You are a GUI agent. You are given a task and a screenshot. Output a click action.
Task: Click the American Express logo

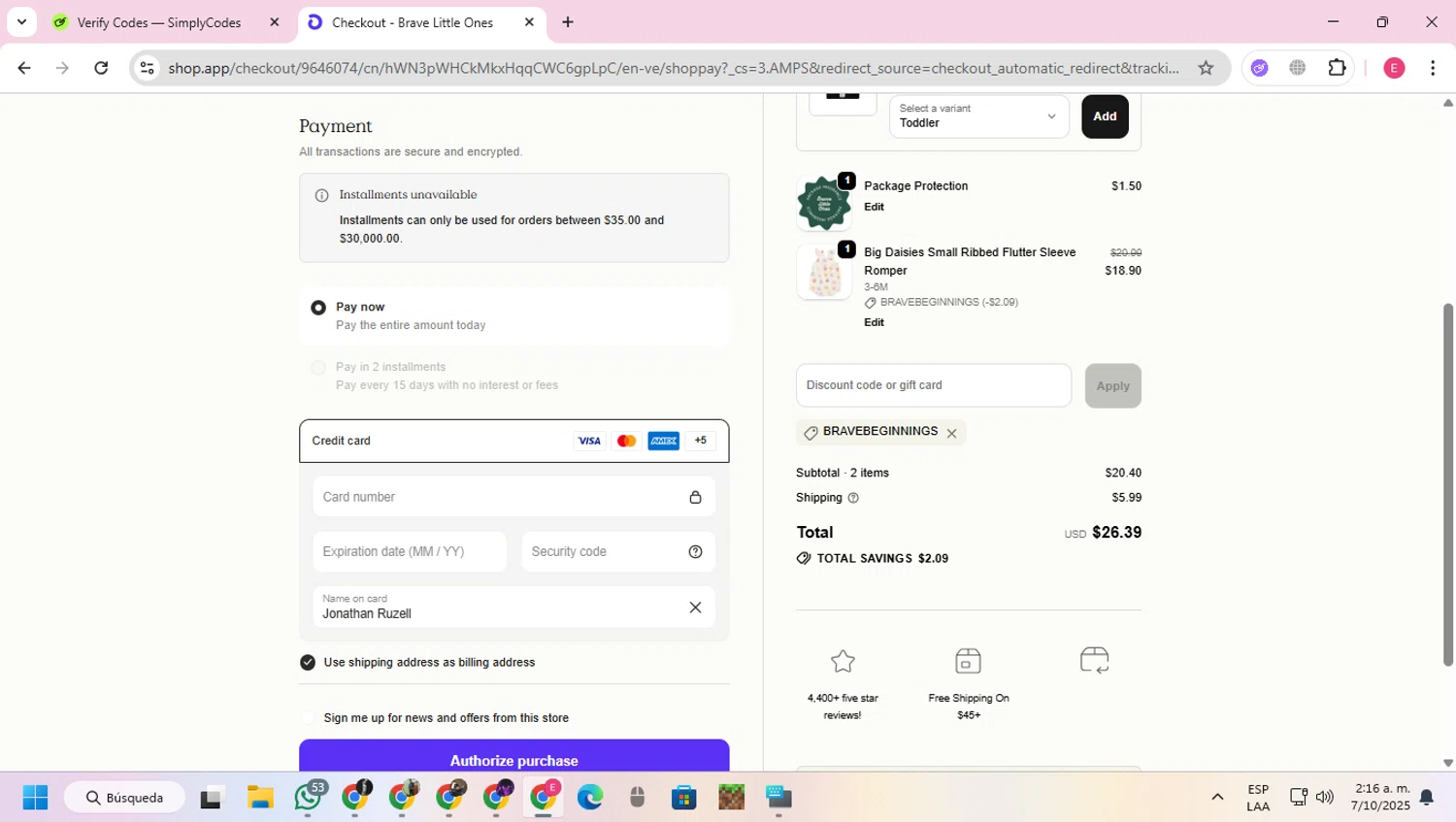coord(664,441)
